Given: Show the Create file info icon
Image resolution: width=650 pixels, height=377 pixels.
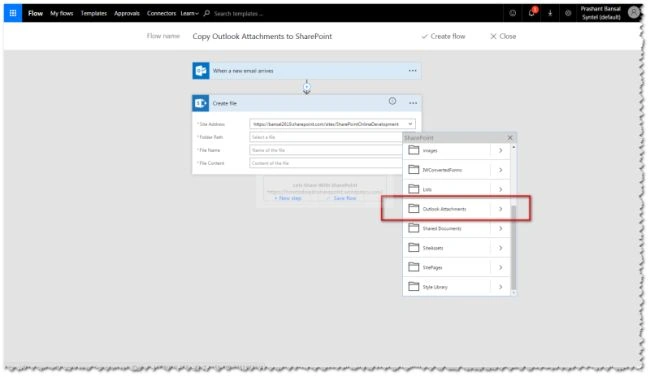Looking at the screenshot, I should click(x=392, y=101).
